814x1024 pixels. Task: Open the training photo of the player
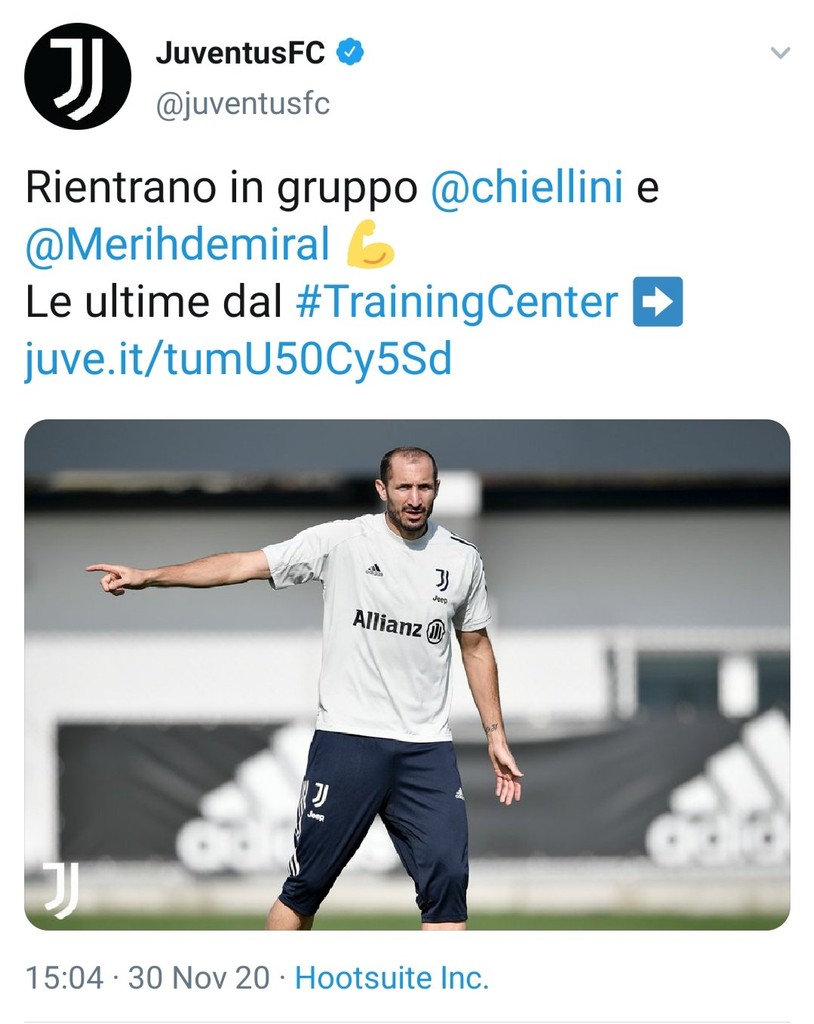[x=407, y=675]
